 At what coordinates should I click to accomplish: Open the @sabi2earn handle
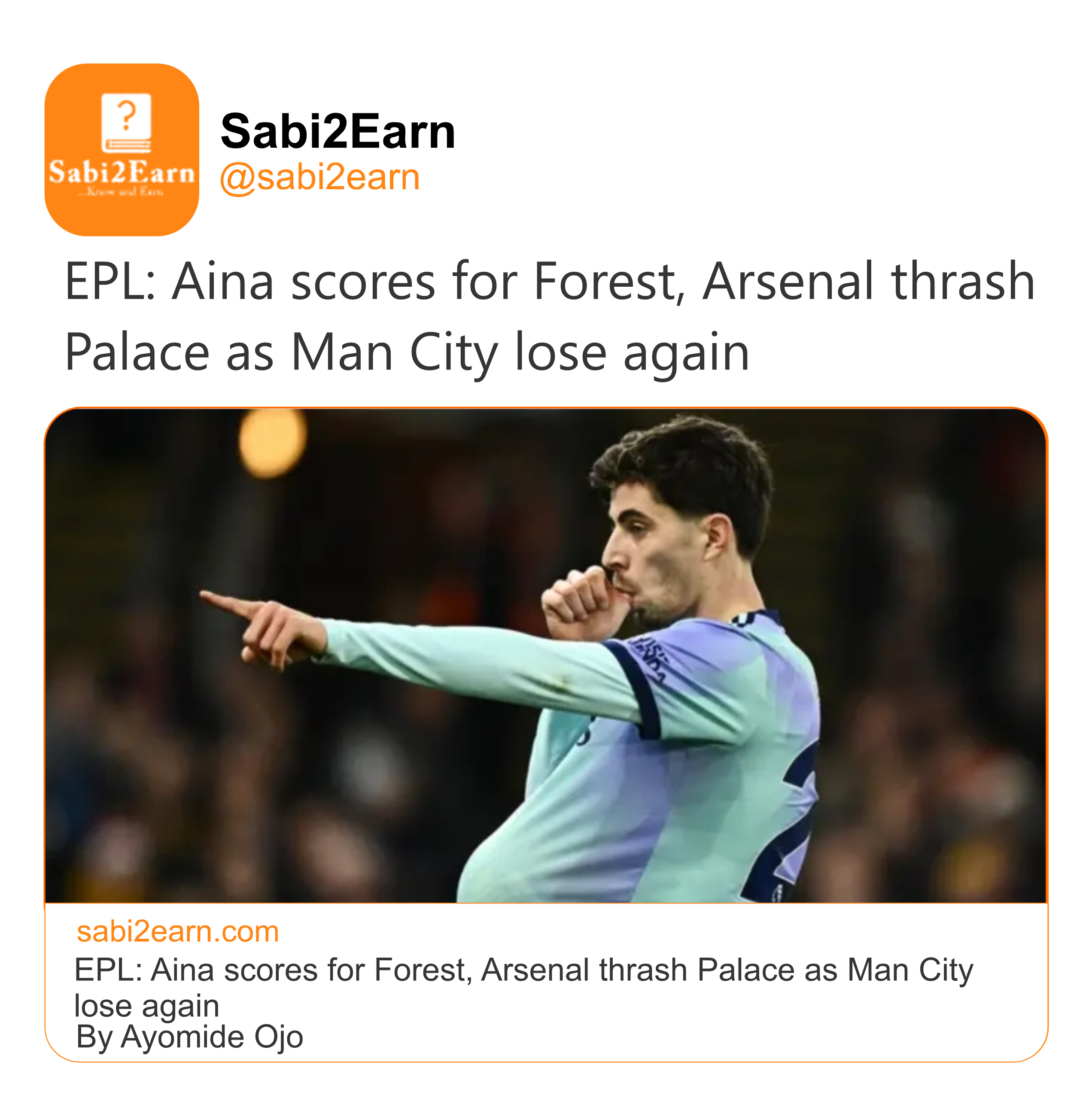point(319,177)
